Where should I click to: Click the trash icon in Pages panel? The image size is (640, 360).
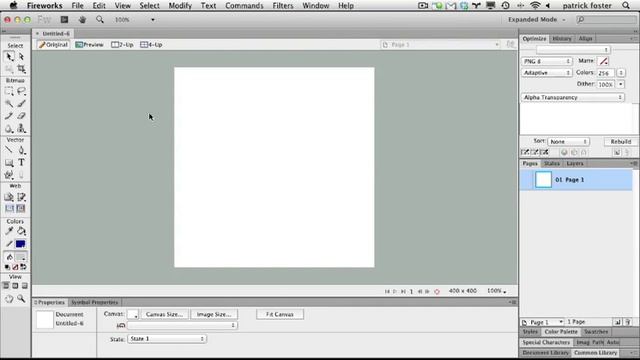[628, 322]
